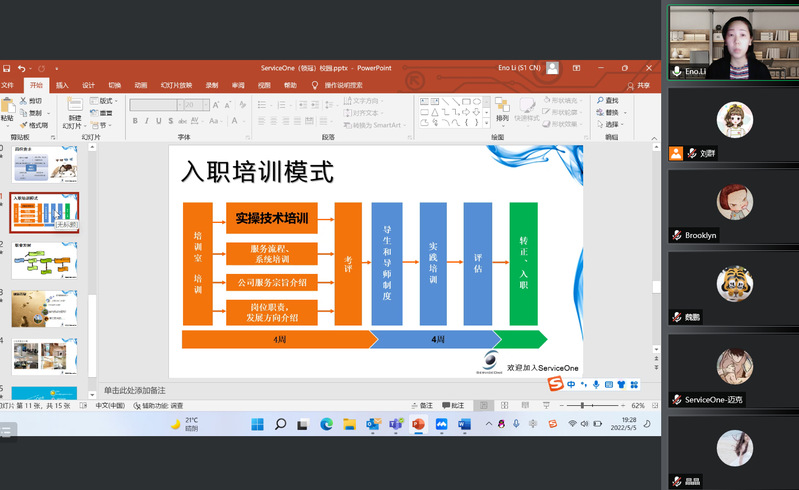Switch to the Insert (插入) ribbon tab
This screenshot has width=799, height=490.
tap(62, 85)
